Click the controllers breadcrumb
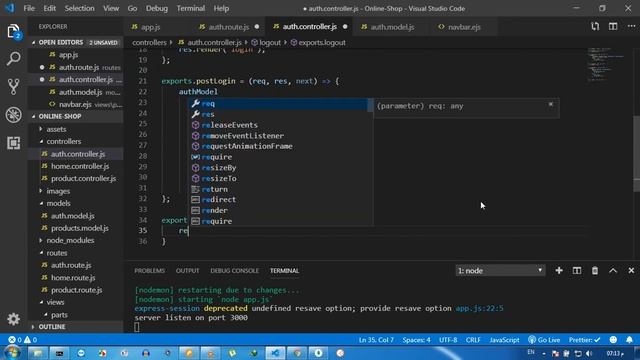Viewport: 640px width, 360px height. [x=149, y=42]
